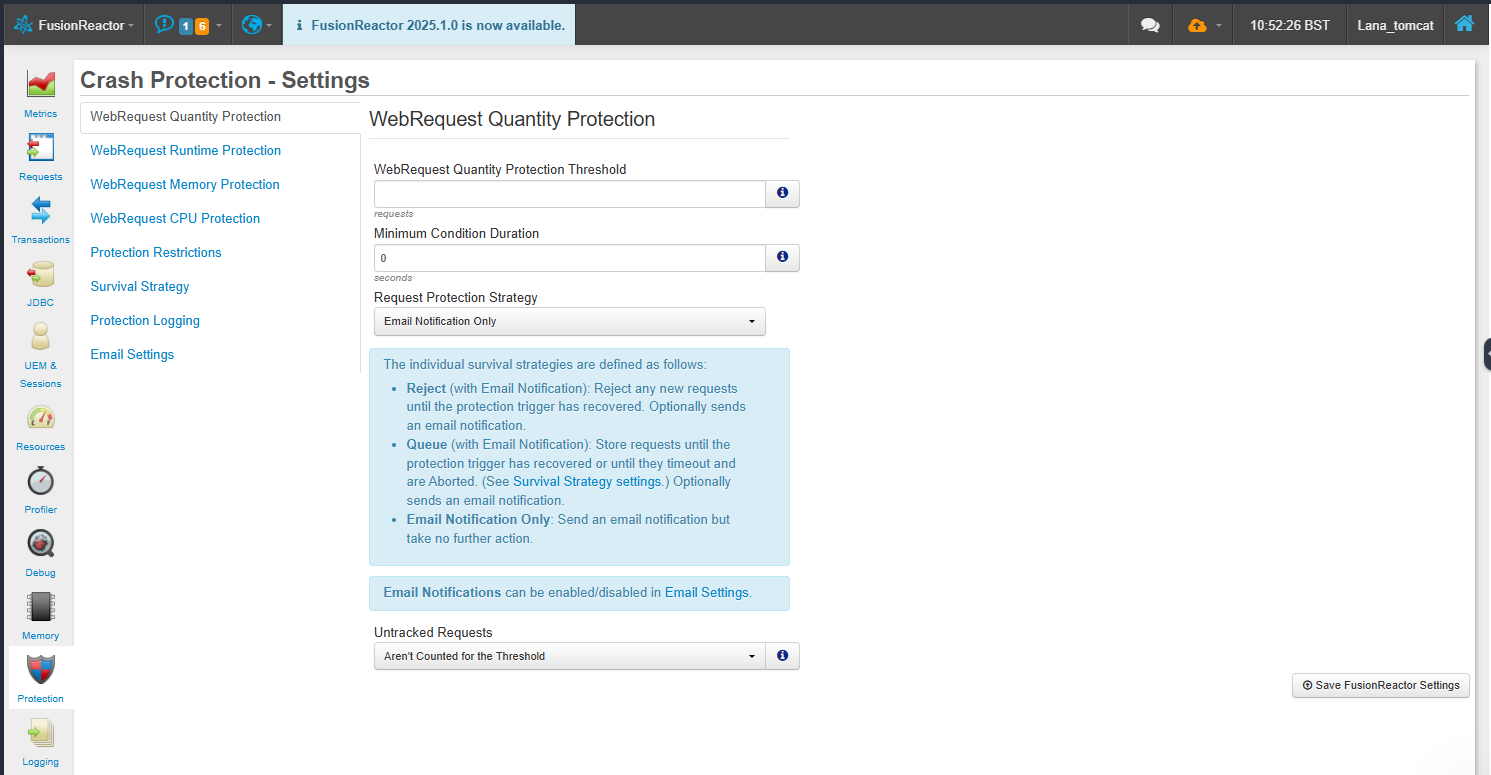The width and height of the screenshot is (1491, 775).
Task: Open UEM & Sessions sidebar icon
Action: pyautogui.click(x=41, y=337)
